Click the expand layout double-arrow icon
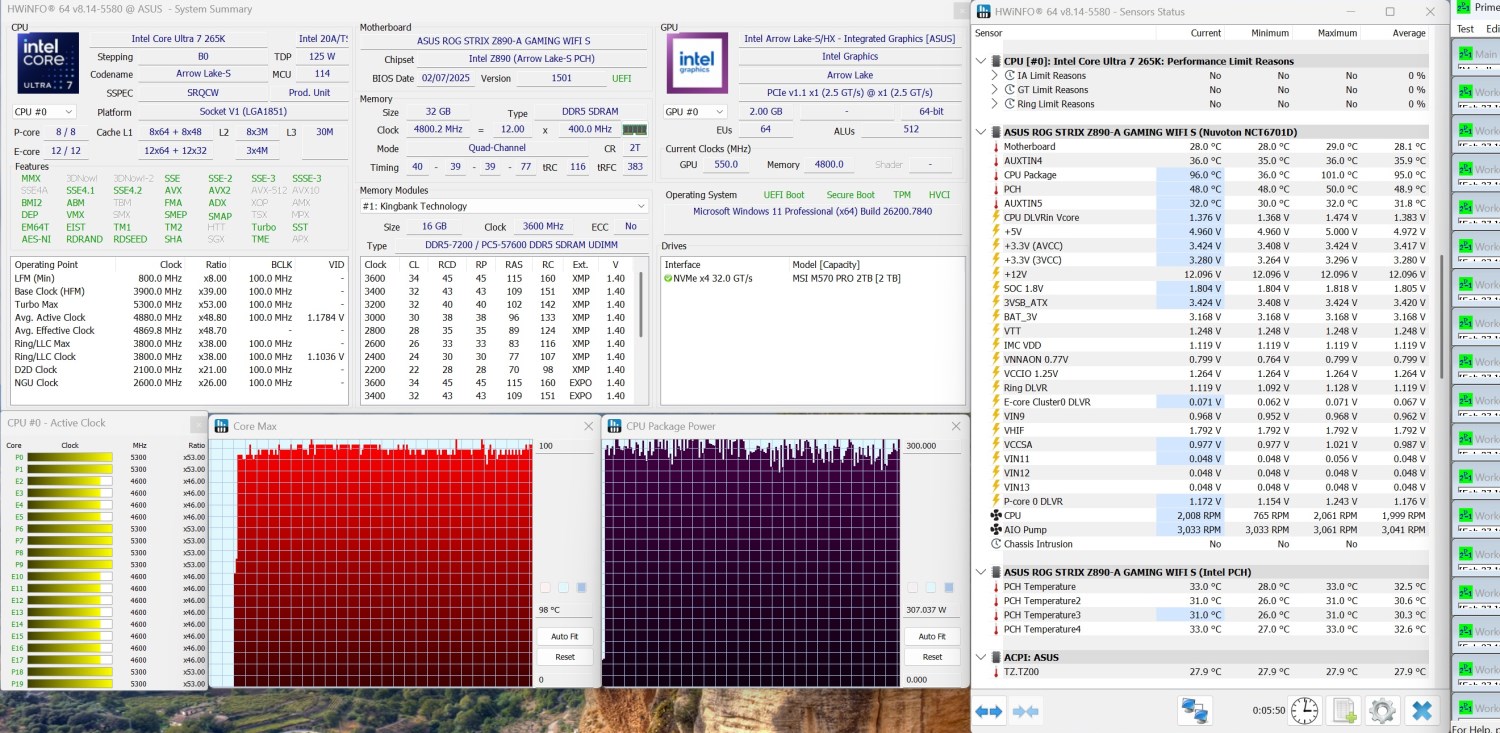 (x=989, y=711)
